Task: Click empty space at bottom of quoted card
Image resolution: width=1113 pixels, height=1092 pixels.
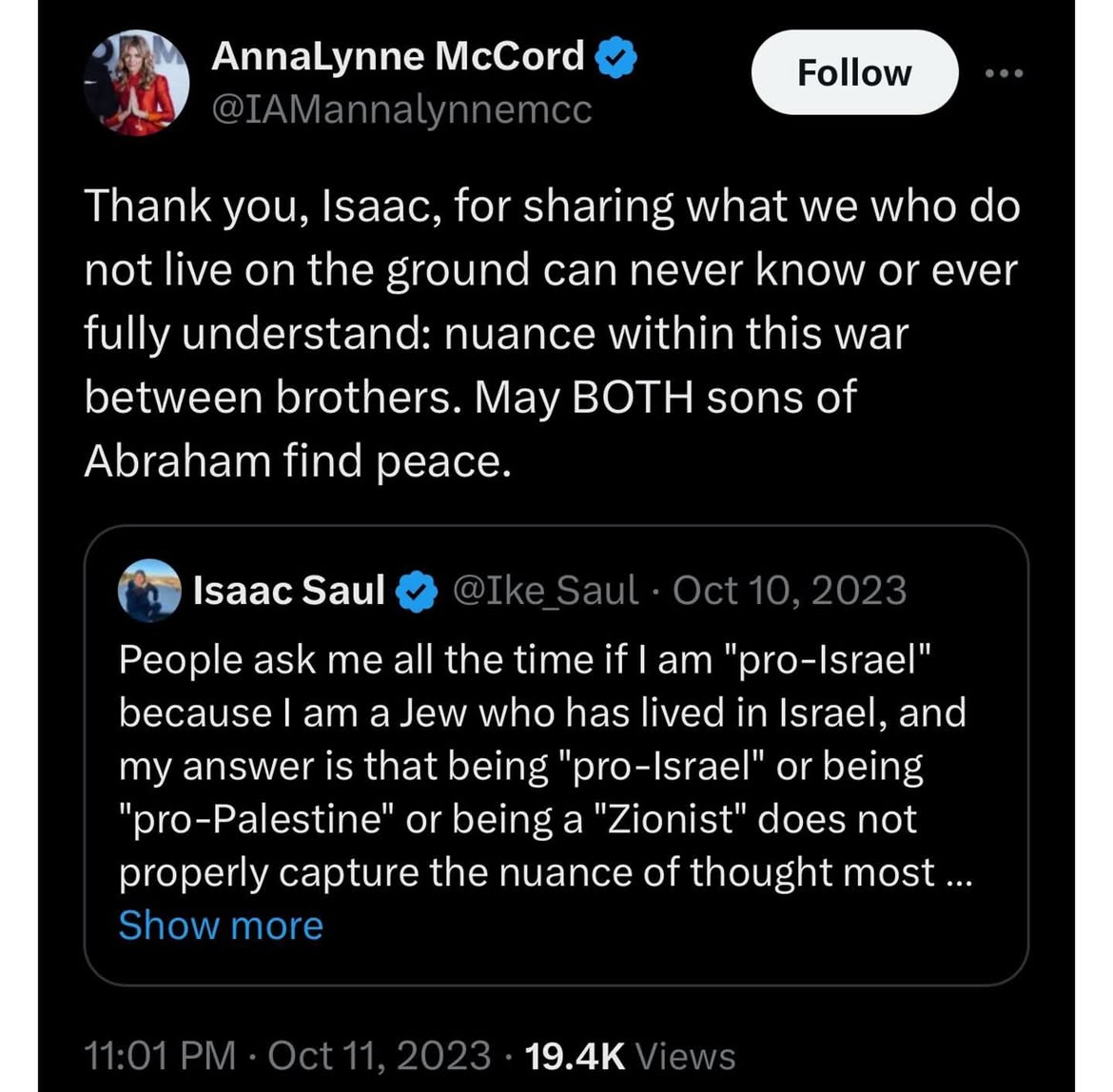Action: [666, 956]
